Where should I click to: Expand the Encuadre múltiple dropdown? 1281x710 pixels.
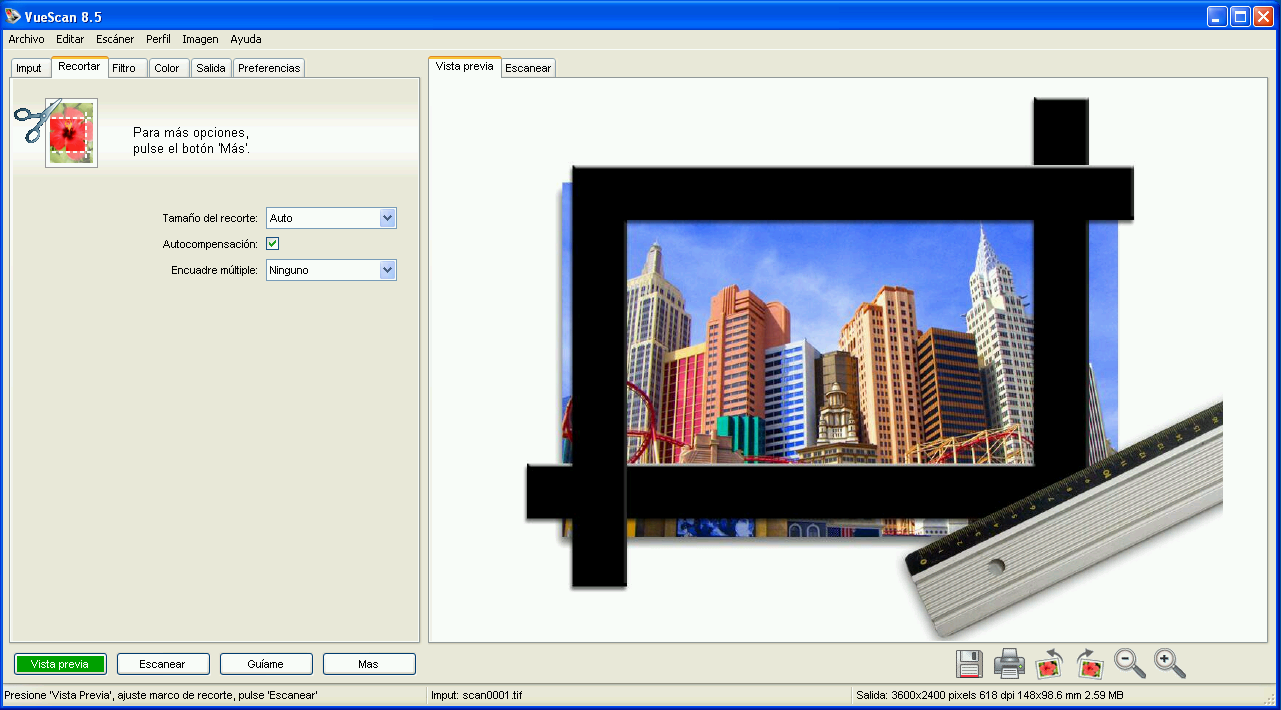[x=331, y=270]
